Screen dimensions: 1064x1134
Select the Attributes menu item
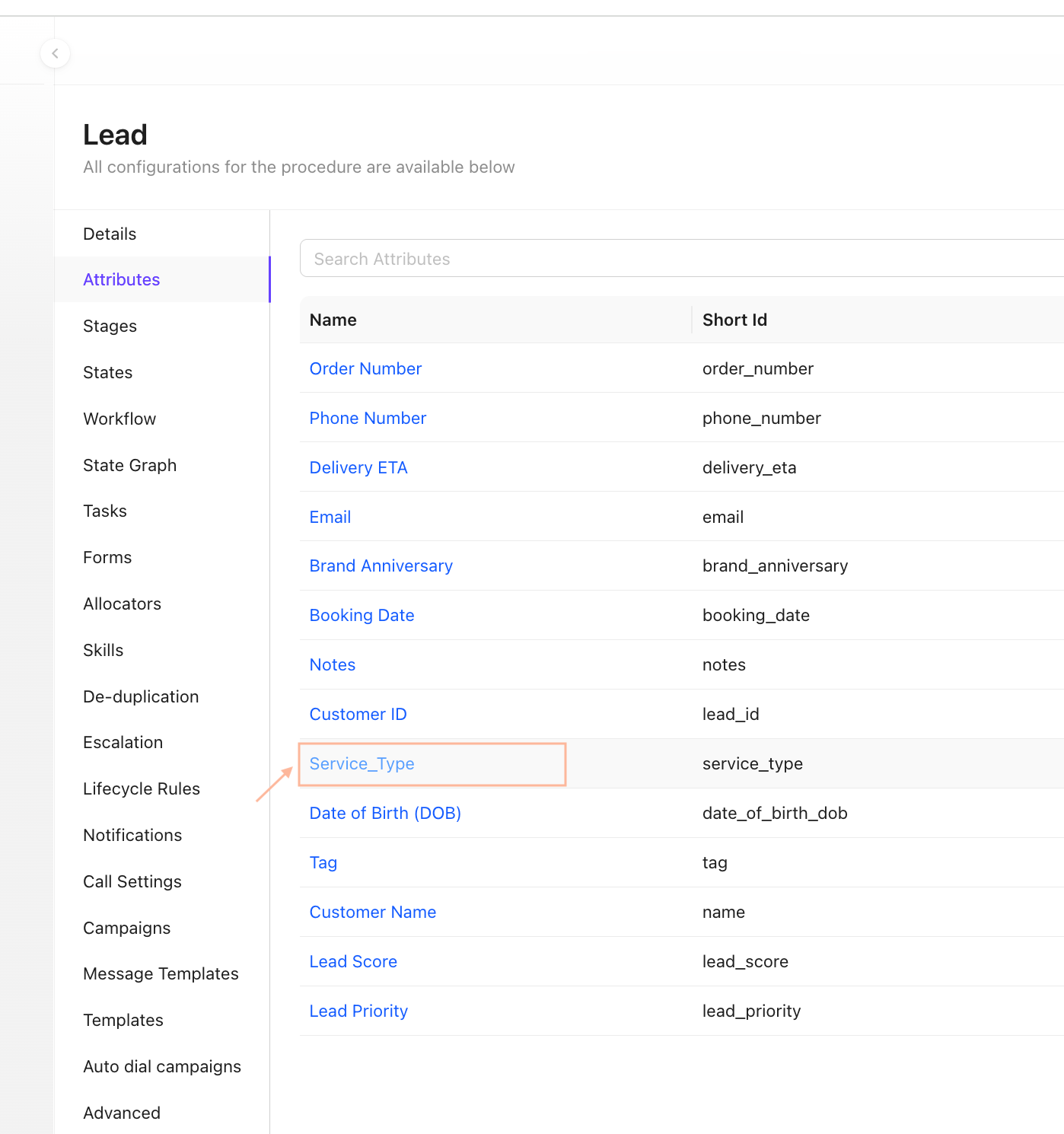[122, 279]
